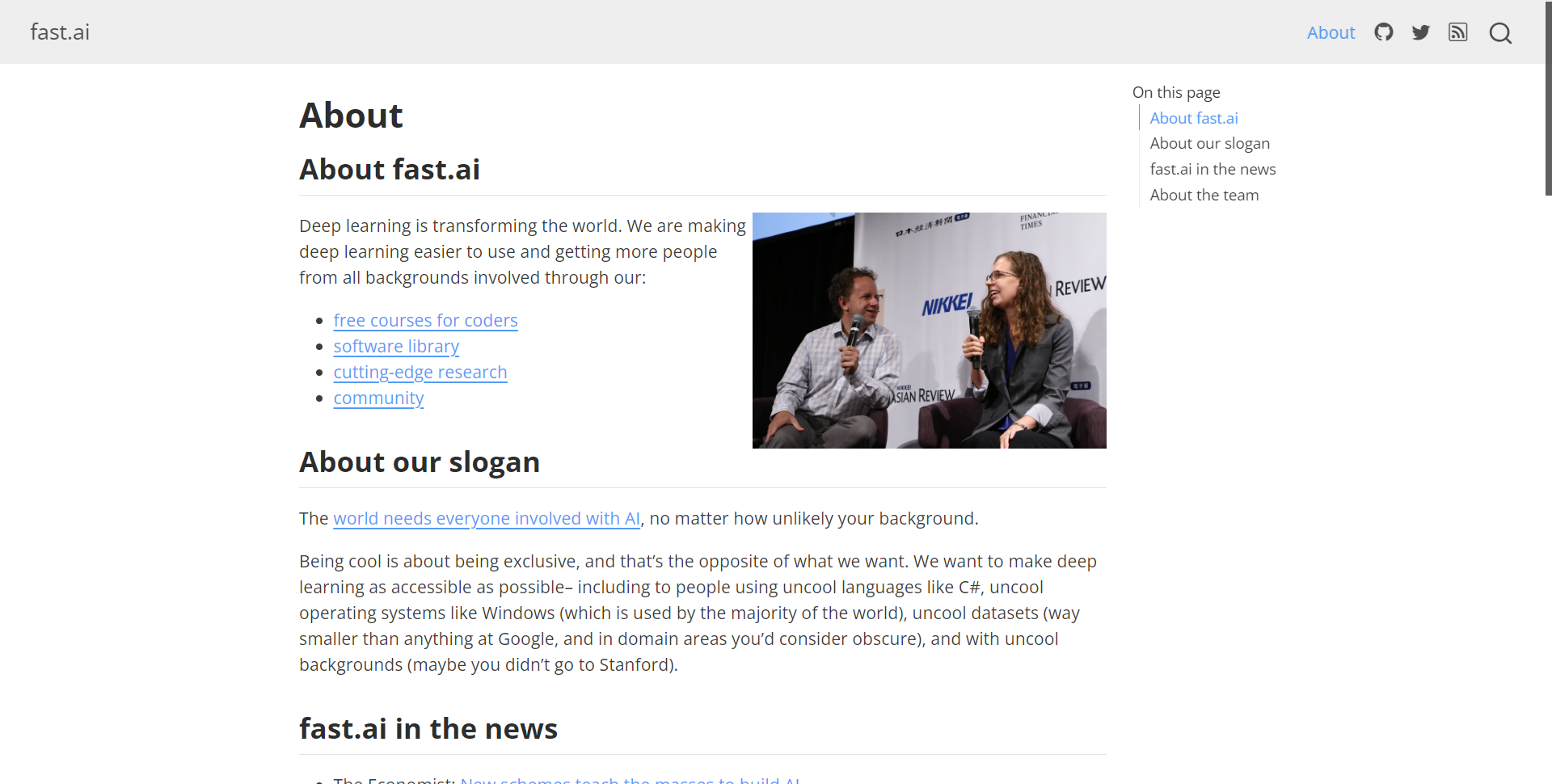The width and height of the screenshot is (1552, 784).
Task: Jump to About the team sidebar link
Action: [1204, 195]
